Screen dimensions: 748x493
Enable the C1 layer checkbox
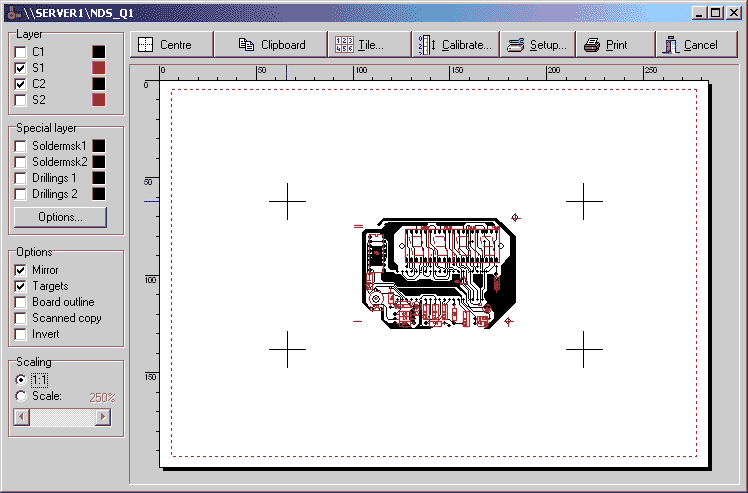tap(21, 51)
